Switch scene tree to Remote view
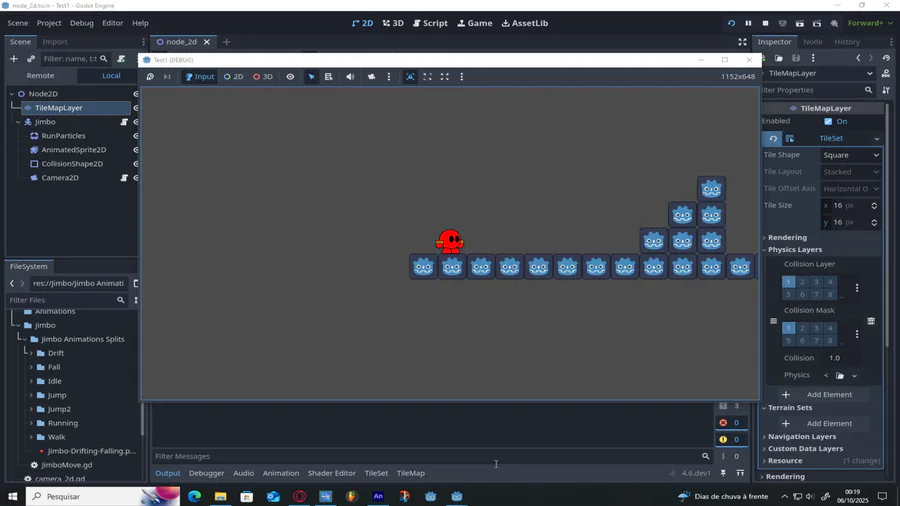This screenshot has width=900, height=506. (40, 76)
